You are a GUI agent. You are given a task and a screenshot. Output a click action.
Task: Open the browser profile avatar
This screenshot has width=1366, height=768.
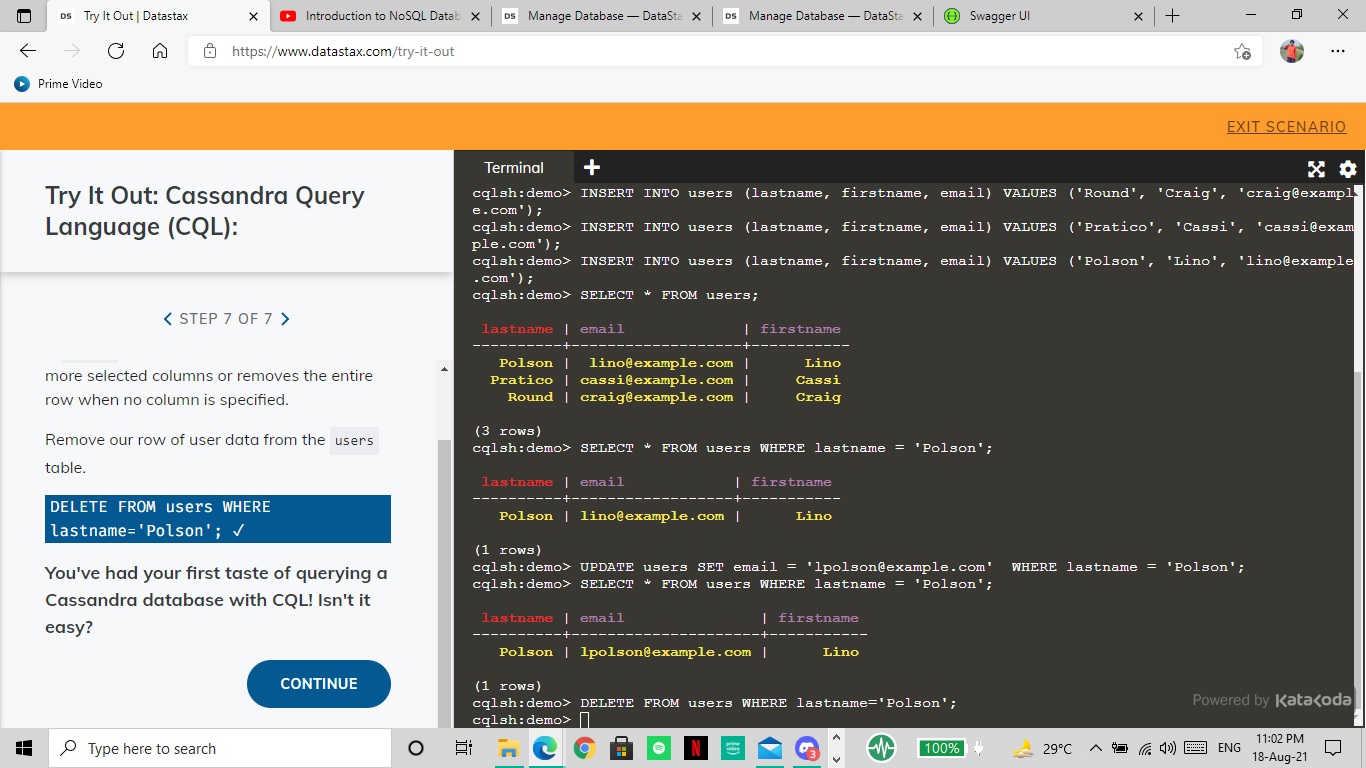click(1291, 52)
